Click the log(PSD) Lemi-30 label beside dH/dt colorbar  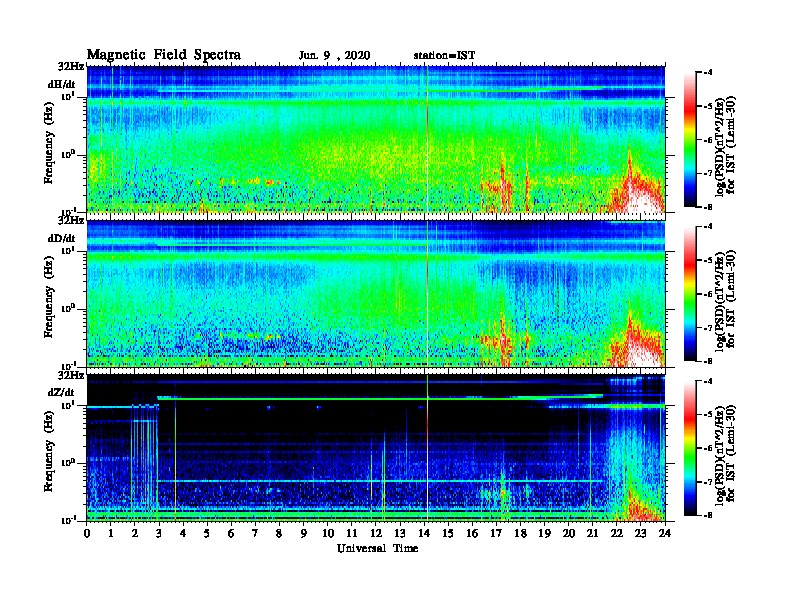(725, 145)
